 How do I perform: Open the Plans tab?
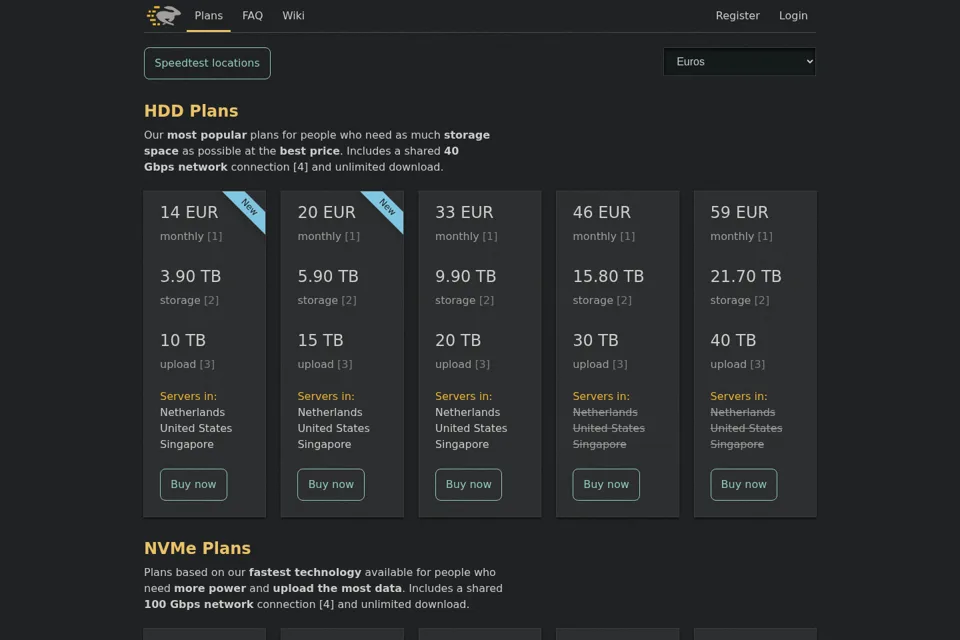click(x=209, y=16)
